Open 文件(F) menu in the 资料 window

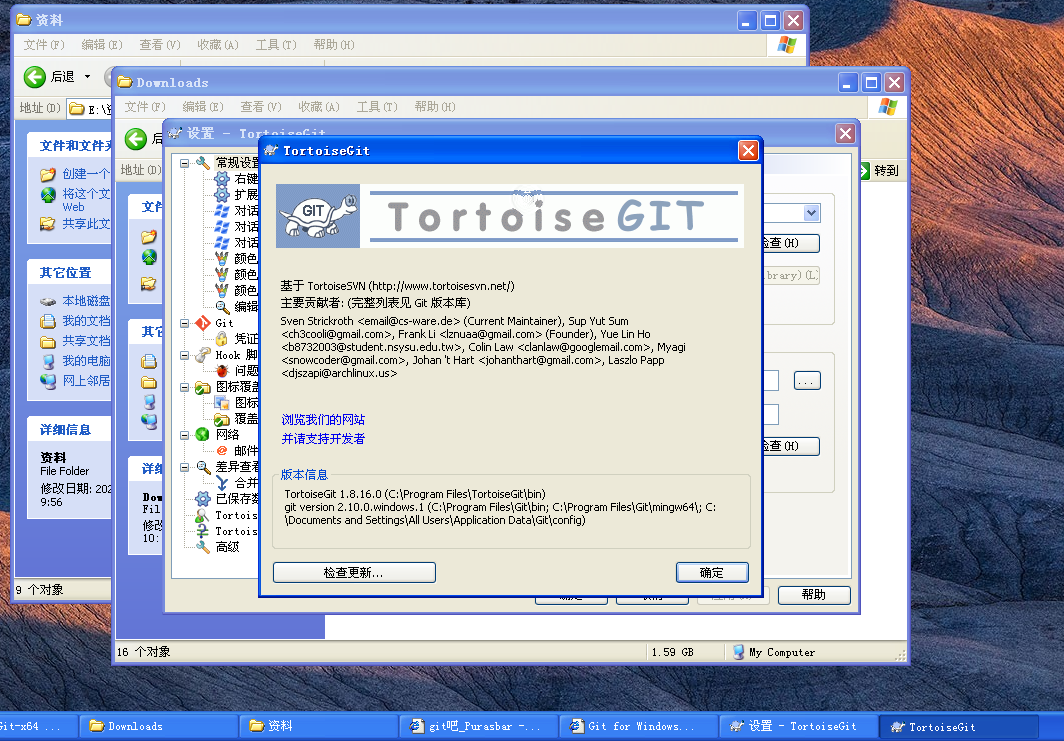[44, 45]
